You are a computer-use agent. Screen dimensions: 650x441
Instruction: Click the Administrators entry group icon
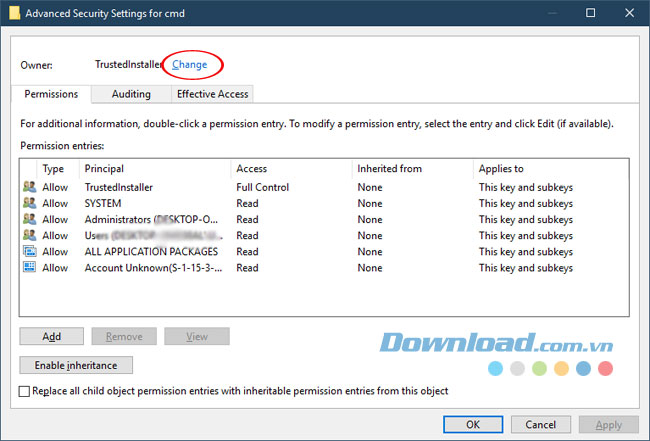pyautogui.click(x=28, y=219)
